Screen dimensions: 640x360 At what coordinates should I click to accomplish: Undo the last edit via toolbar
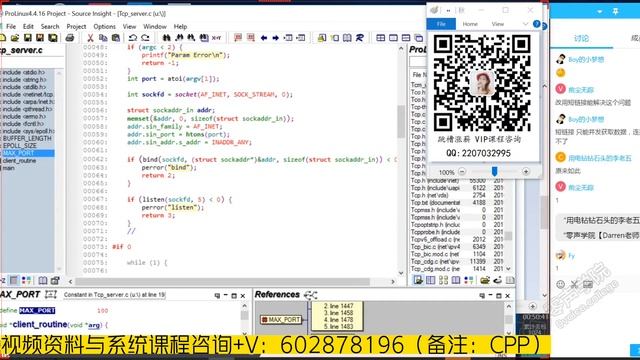(133, 38)
